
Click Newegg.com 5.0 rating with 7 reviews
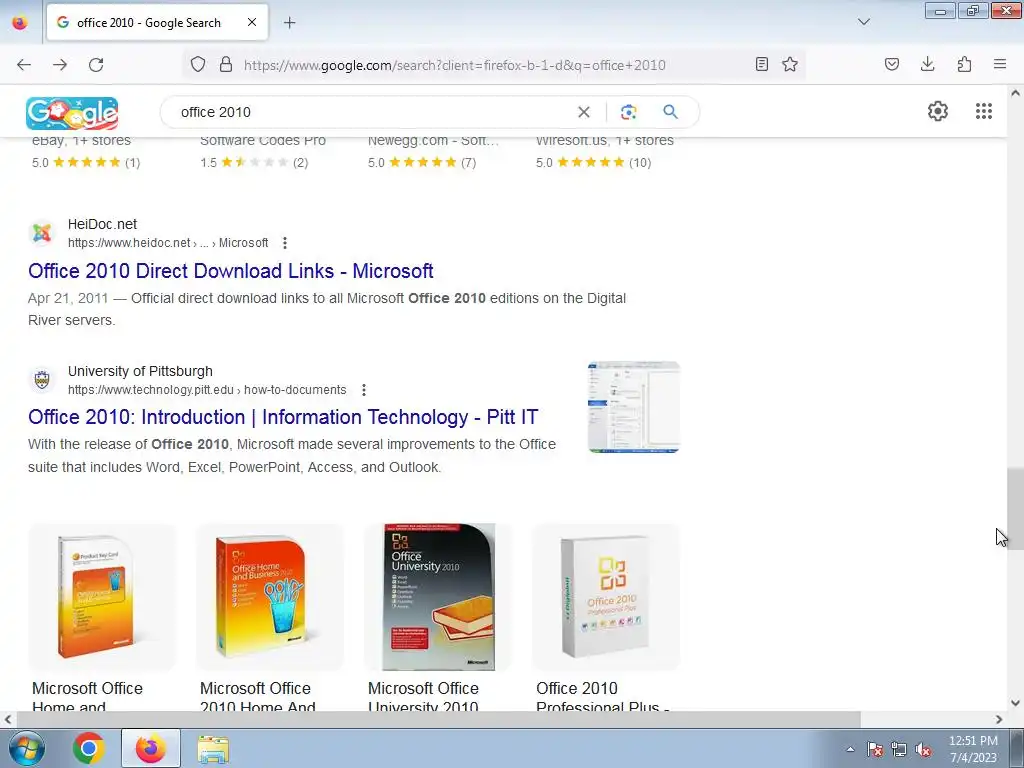tap(422, 163)
